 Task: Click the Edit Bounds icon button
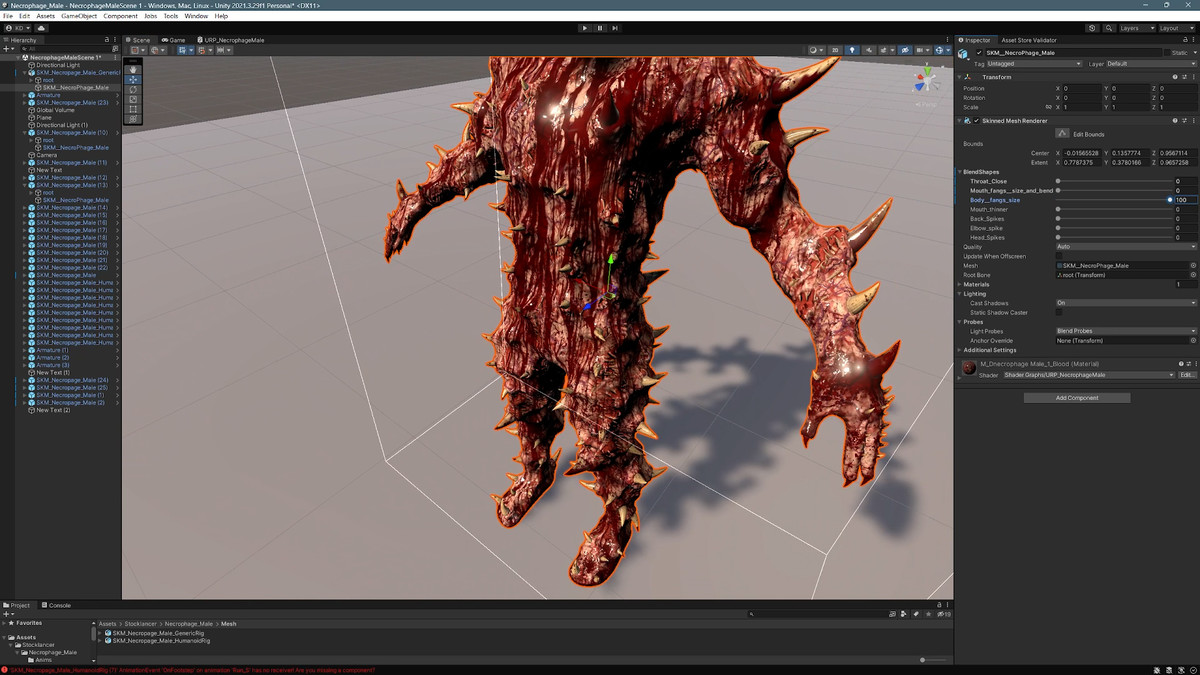[x=1063, y=134]
